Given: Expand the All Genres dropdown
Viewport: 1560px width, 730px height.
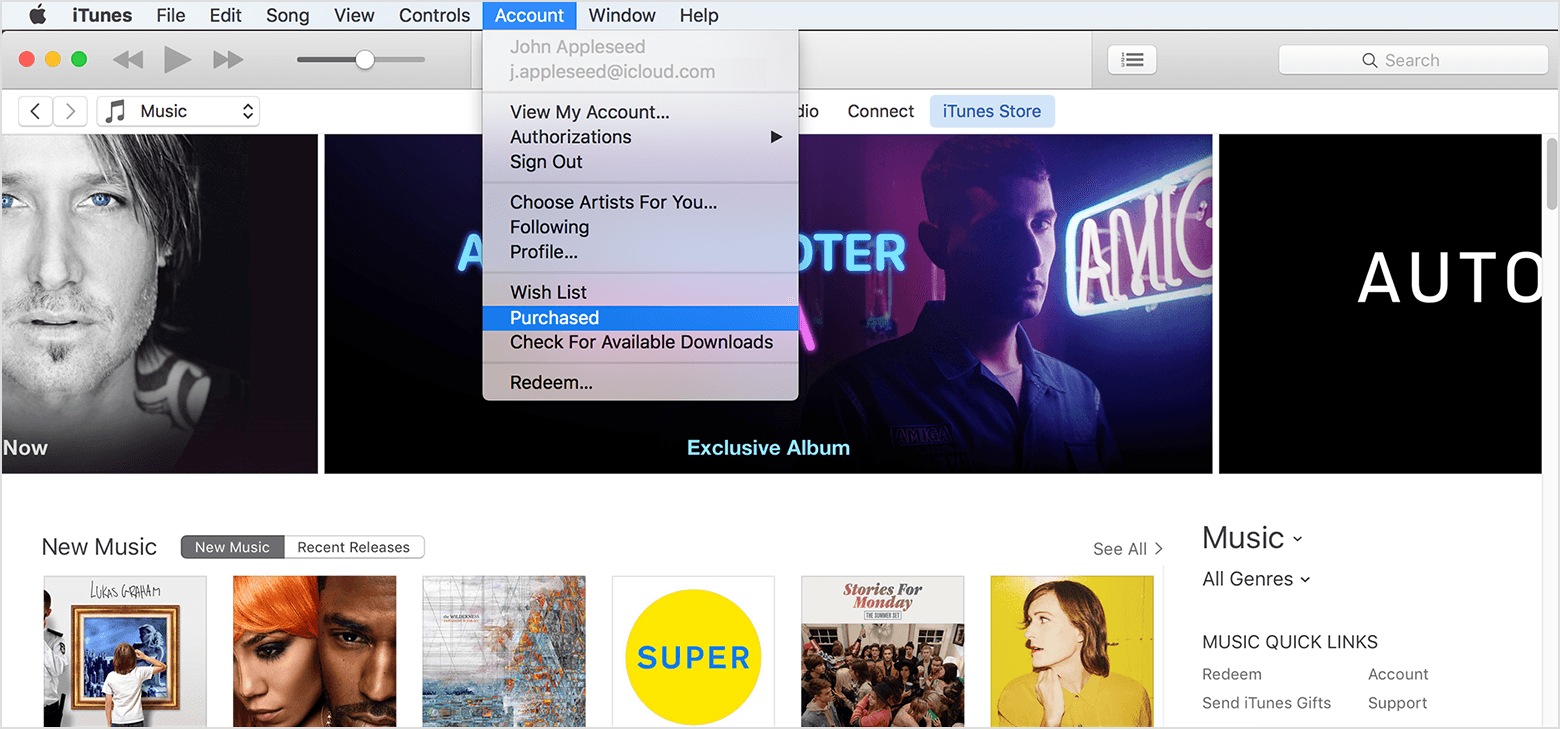Looking at the screenshot, I should click(x=1256, y=579).
